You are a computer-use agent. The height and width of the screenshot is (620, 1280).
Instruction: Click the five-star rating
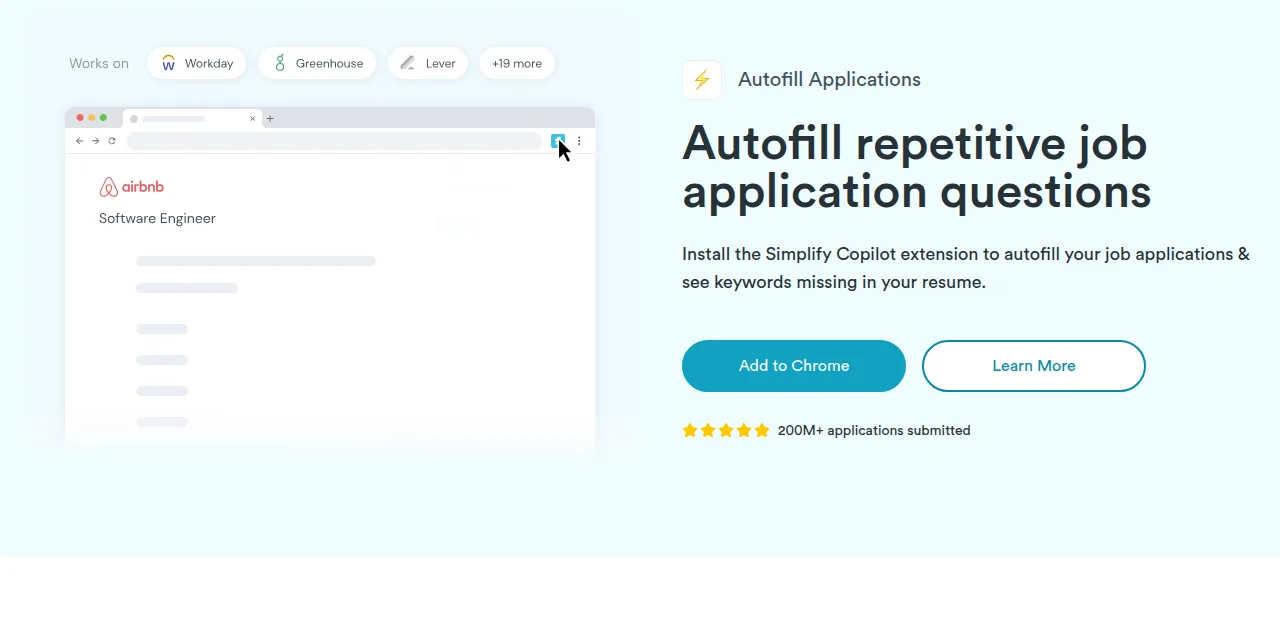click(x=726, y=431)
